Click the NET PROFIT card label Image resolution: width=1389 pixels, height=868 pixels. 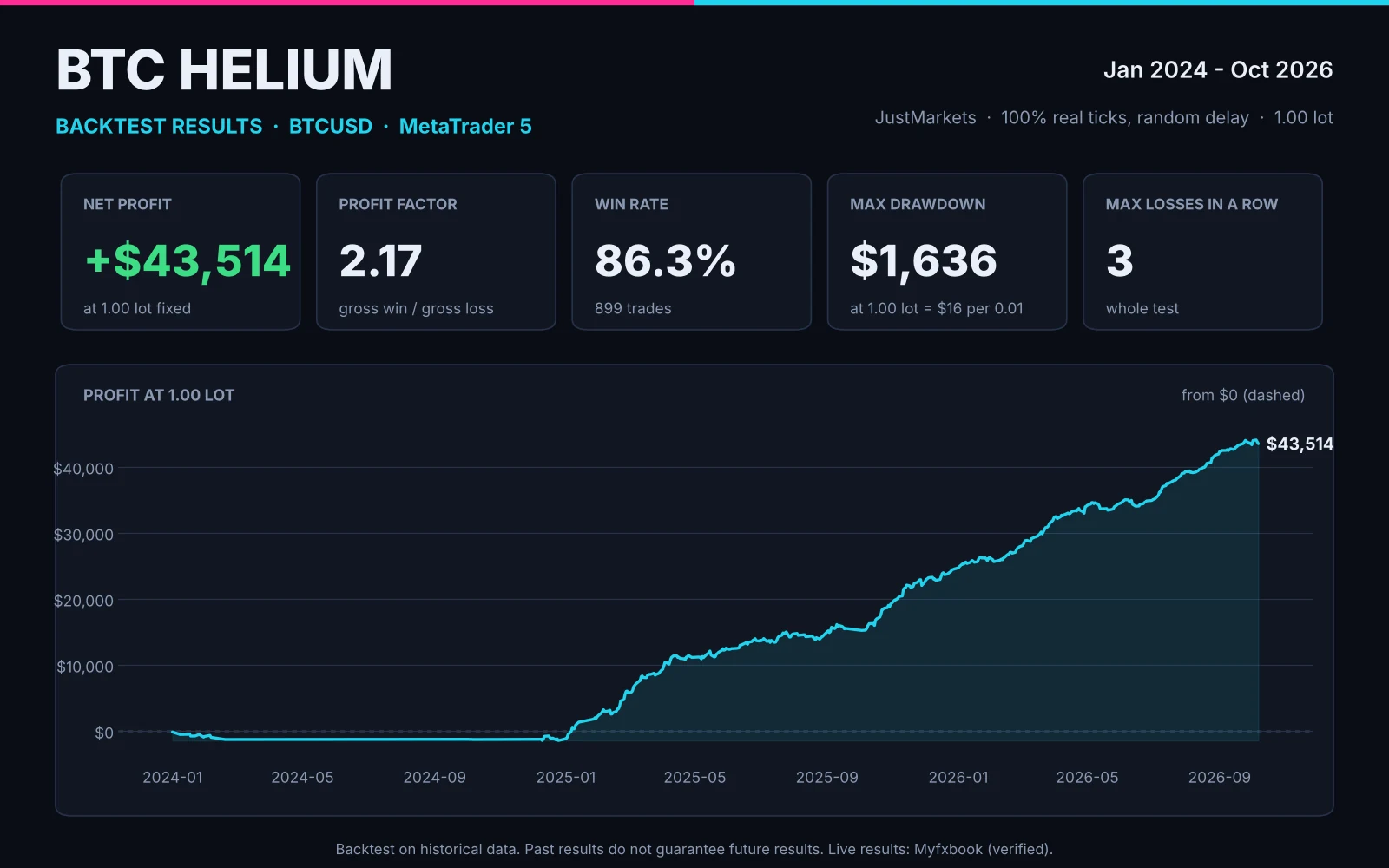pos(128,204)
